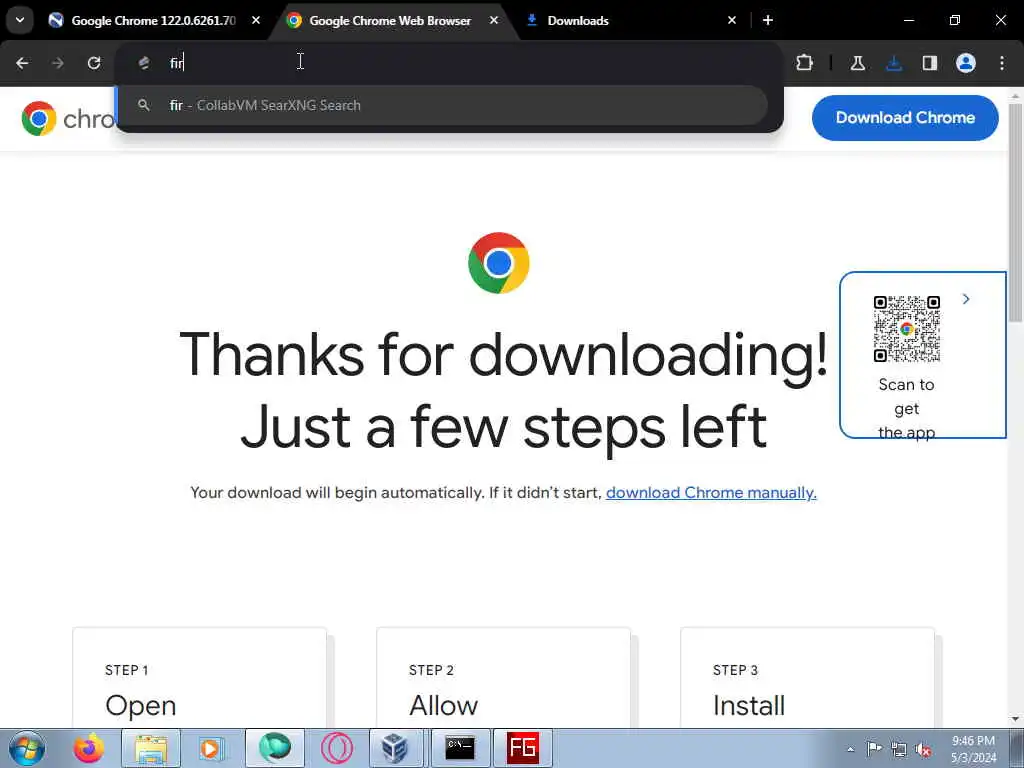Open Chrome three-dot menu
Screen dimensions: 1024x768
[1002, 63]
